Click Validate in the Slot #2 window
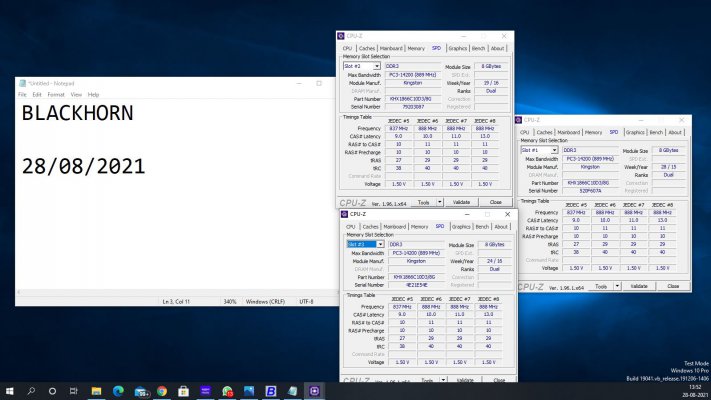This screenshot has width=711, height=400. pos(461,202)
